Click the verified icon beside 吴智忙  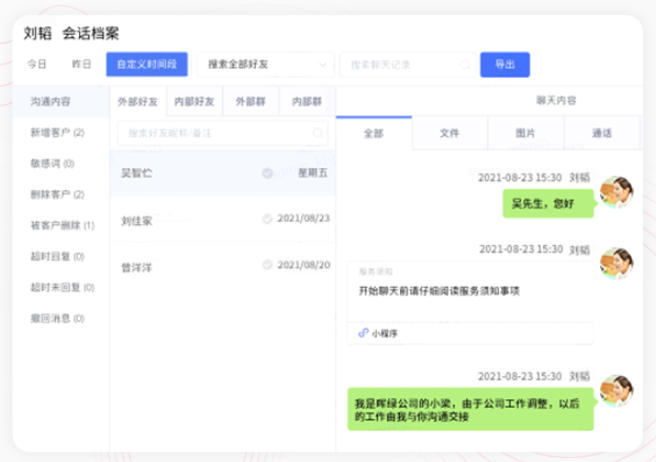tap(267, 173)
